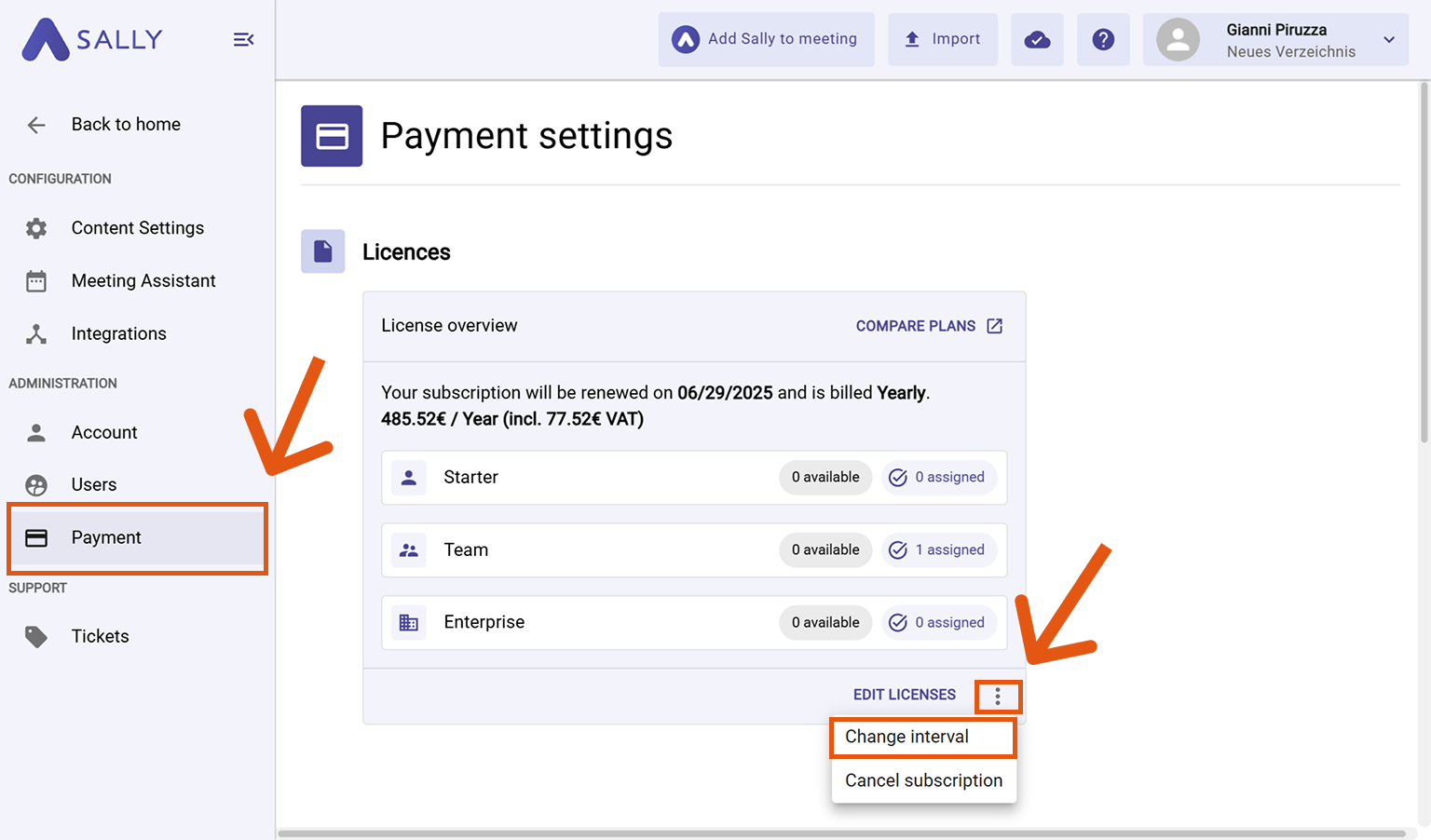
Task: Open Integrations page
Action: [119, 333]
